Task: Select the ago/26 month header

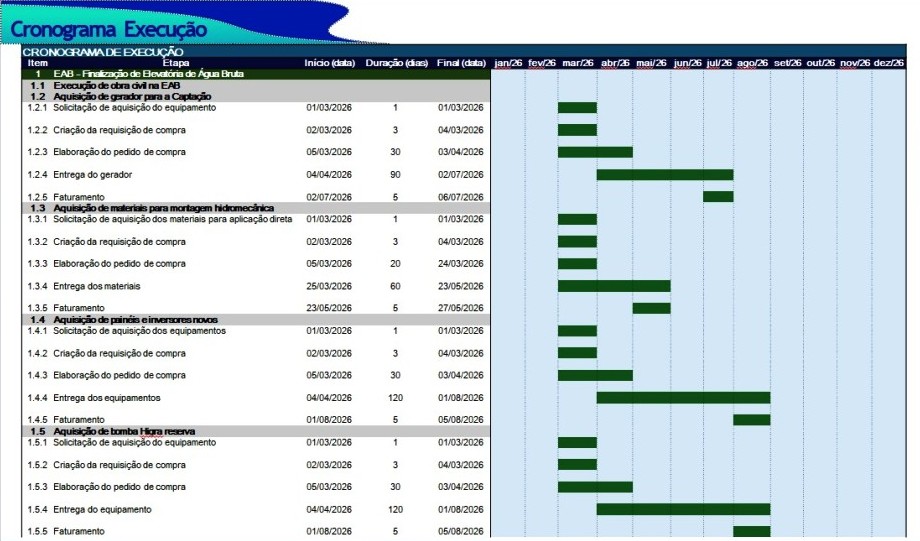Action: click(753, 63)
